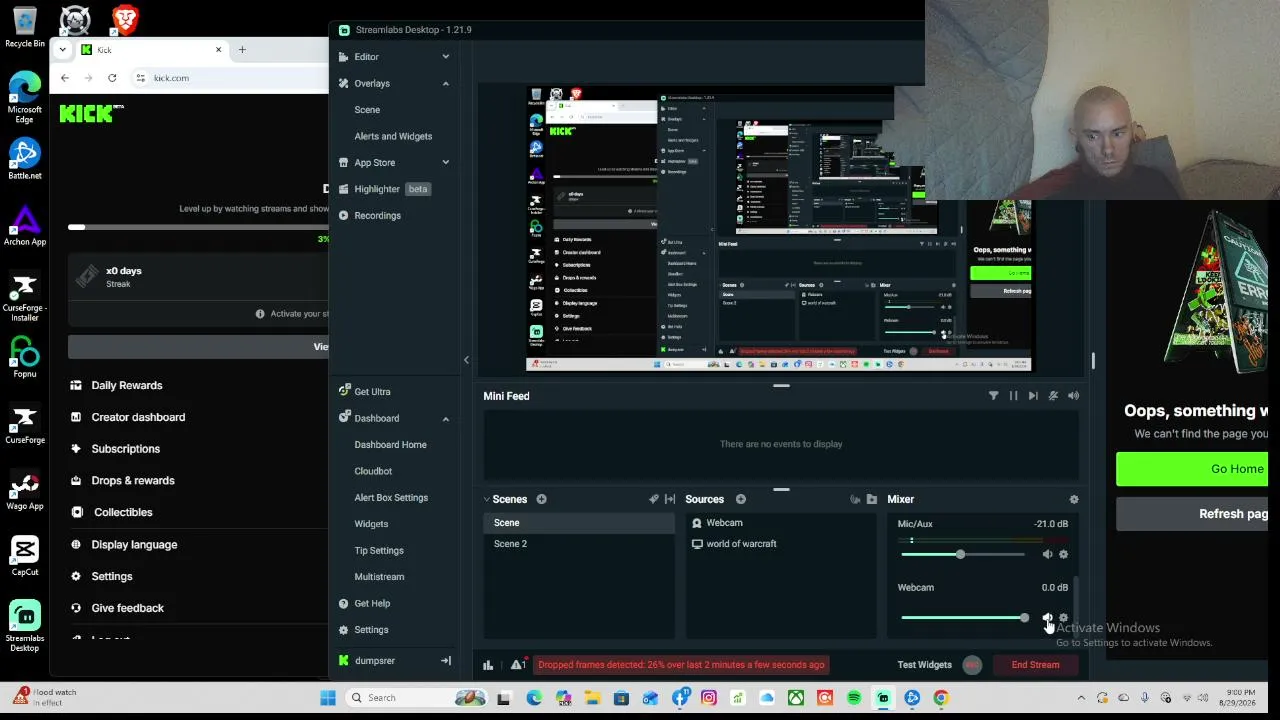Open Brave browser desktop icon

coord(125,18)
